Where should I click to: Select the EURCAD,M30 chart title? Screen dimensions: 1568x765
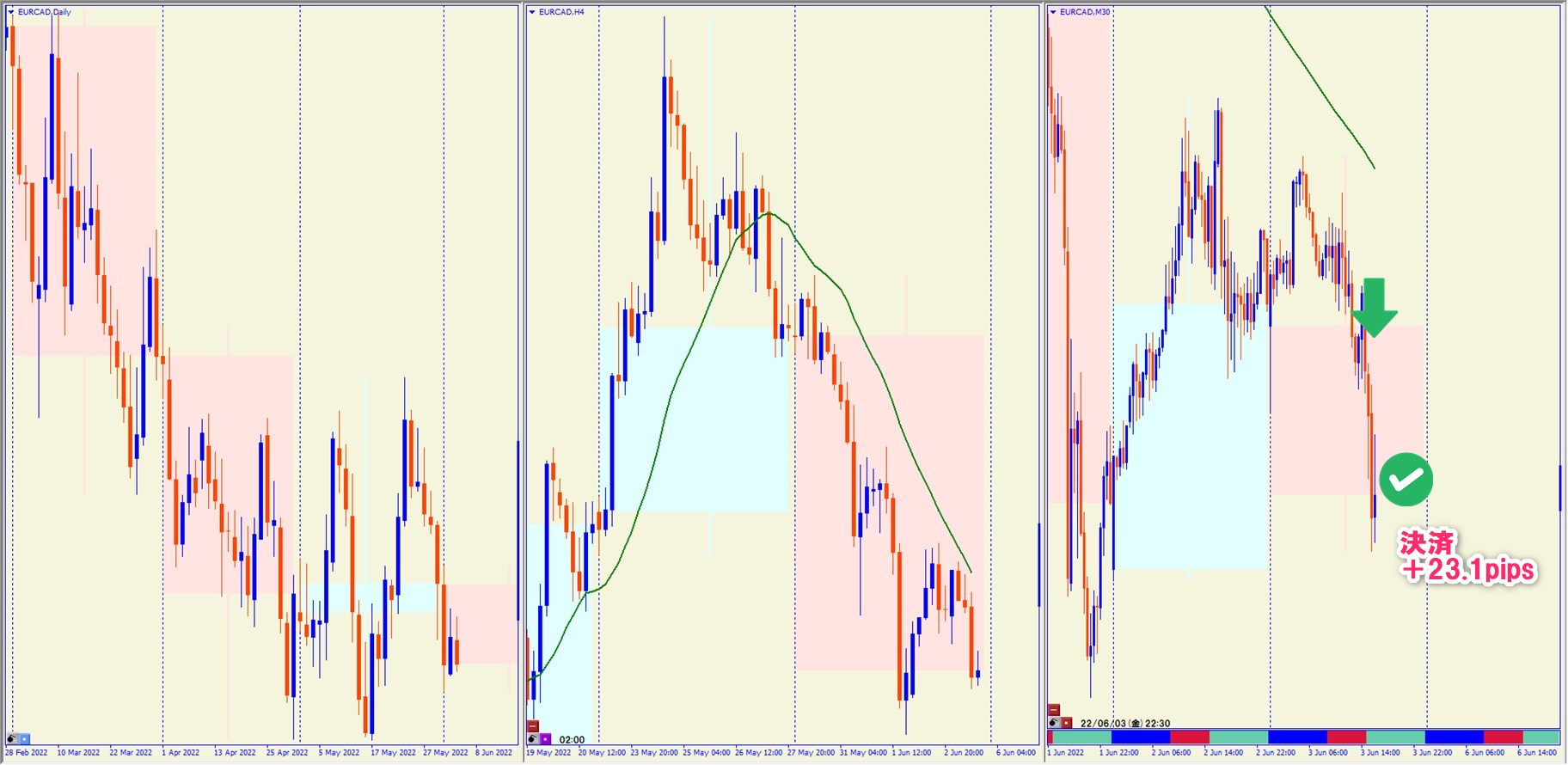tap(1085, 12)
